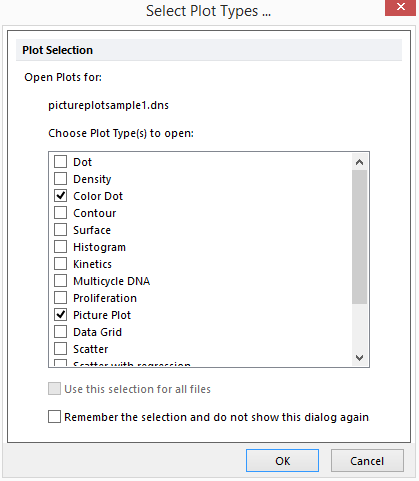Check the Dot plot type checkbox
This screenshot has width=419, height=481.
click(x=60, y=162)
